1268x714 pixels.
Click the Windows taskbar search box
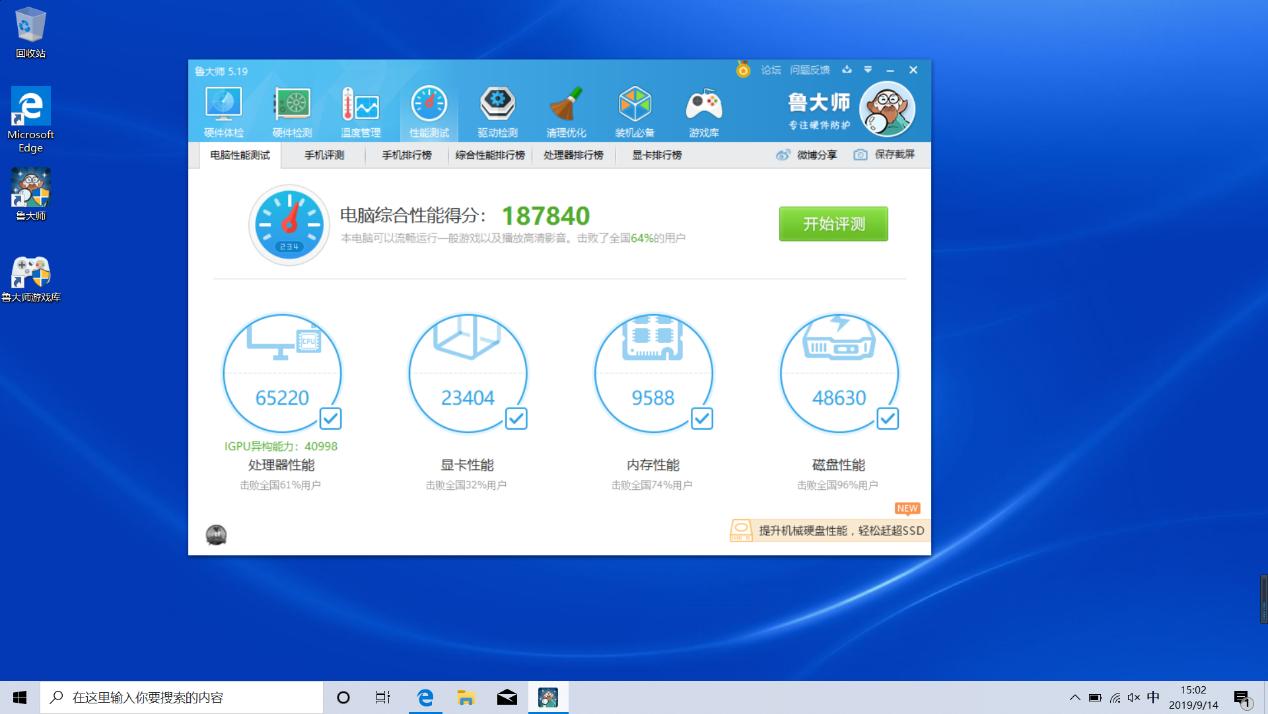pos(180,697)
